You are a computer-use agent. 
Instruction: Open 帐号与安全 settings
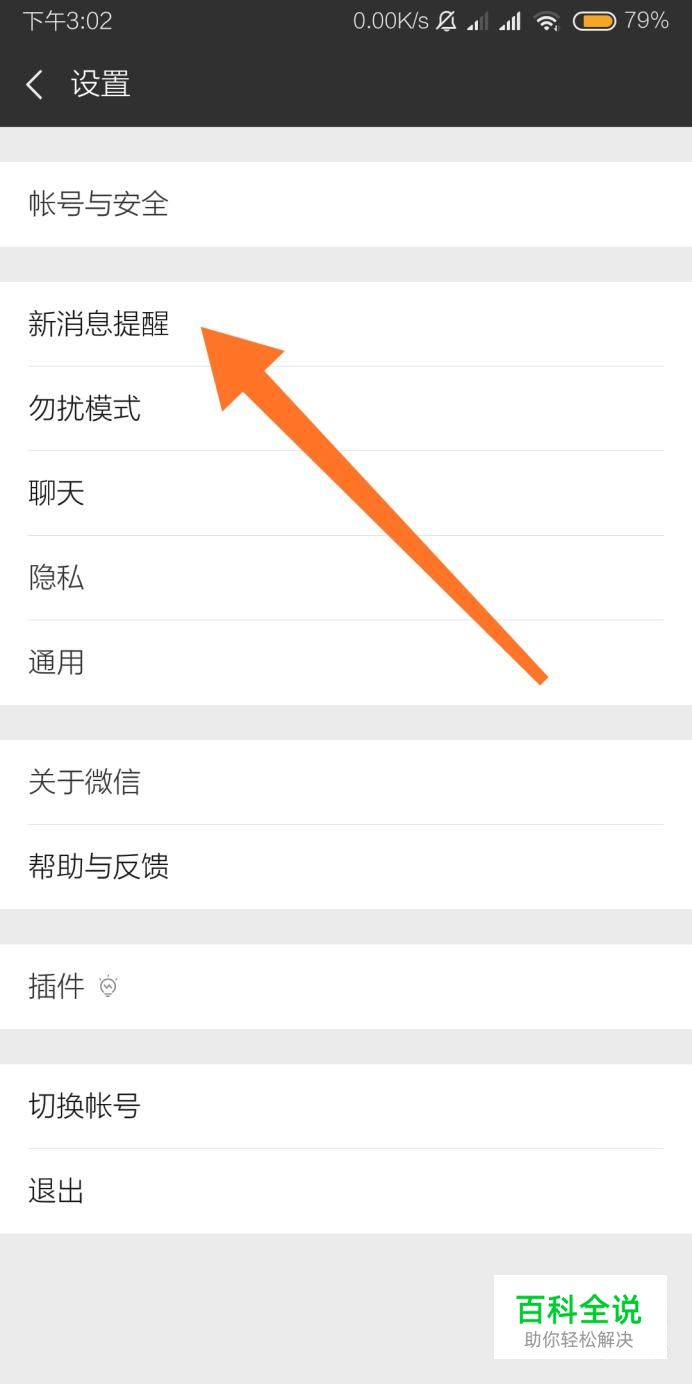pyautogui.click(x=346, y=204)
